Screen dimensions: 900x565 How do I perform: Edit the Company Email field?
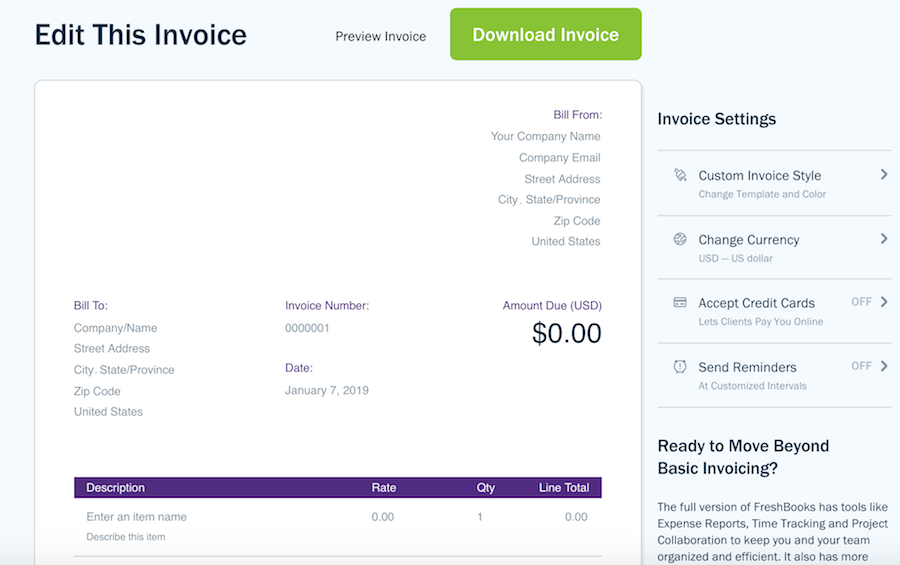pos(560,157)
